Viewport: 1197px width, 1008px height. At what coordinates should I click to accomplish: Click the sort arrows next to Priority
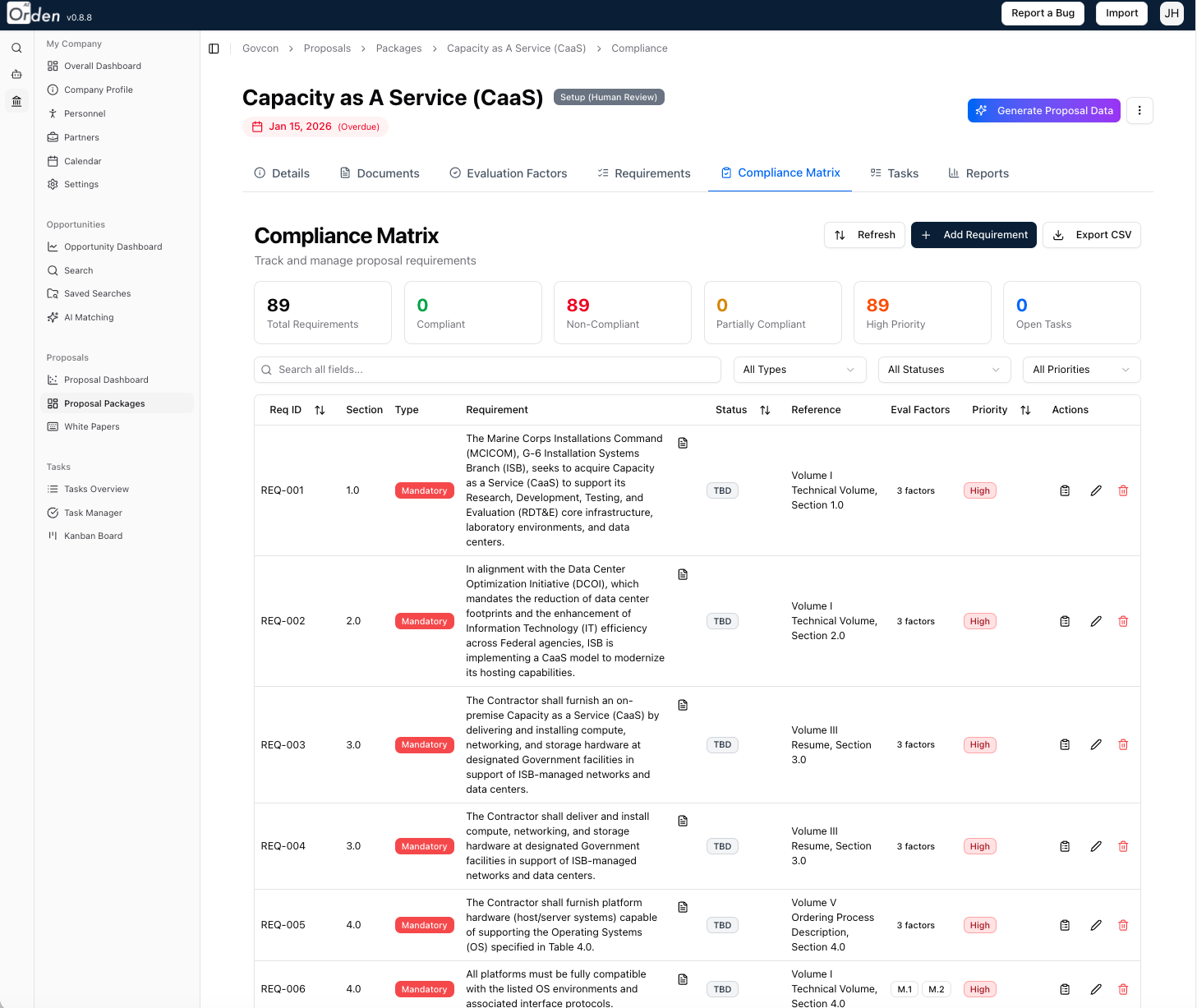coord(1025,409)
